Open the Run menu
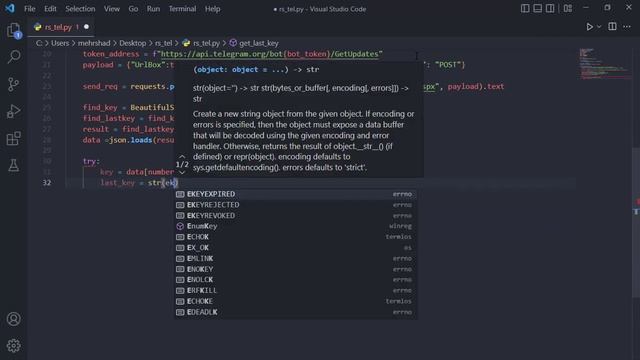Viewport: 640px width, 360px height. (x=153, y=9)
